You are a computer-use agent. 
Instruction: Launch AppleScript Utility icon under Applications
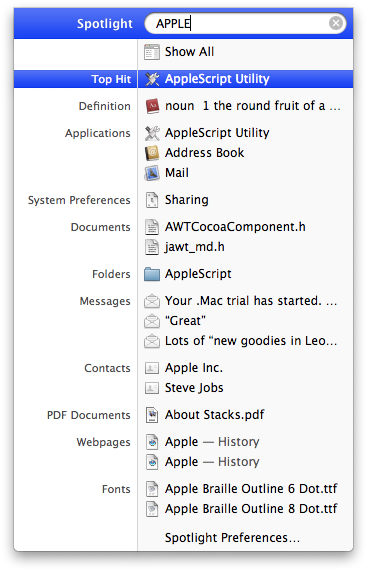pyautogui.click(x=152, y=133)
